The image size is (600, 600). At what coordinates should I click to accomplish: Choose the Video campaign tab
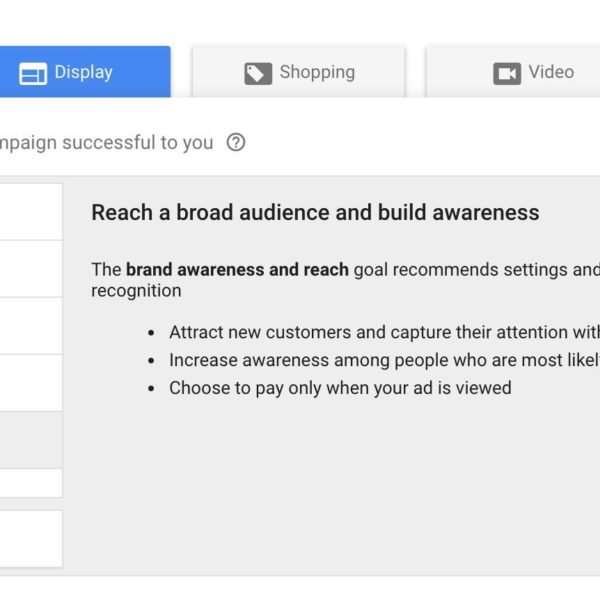(513, 72)
